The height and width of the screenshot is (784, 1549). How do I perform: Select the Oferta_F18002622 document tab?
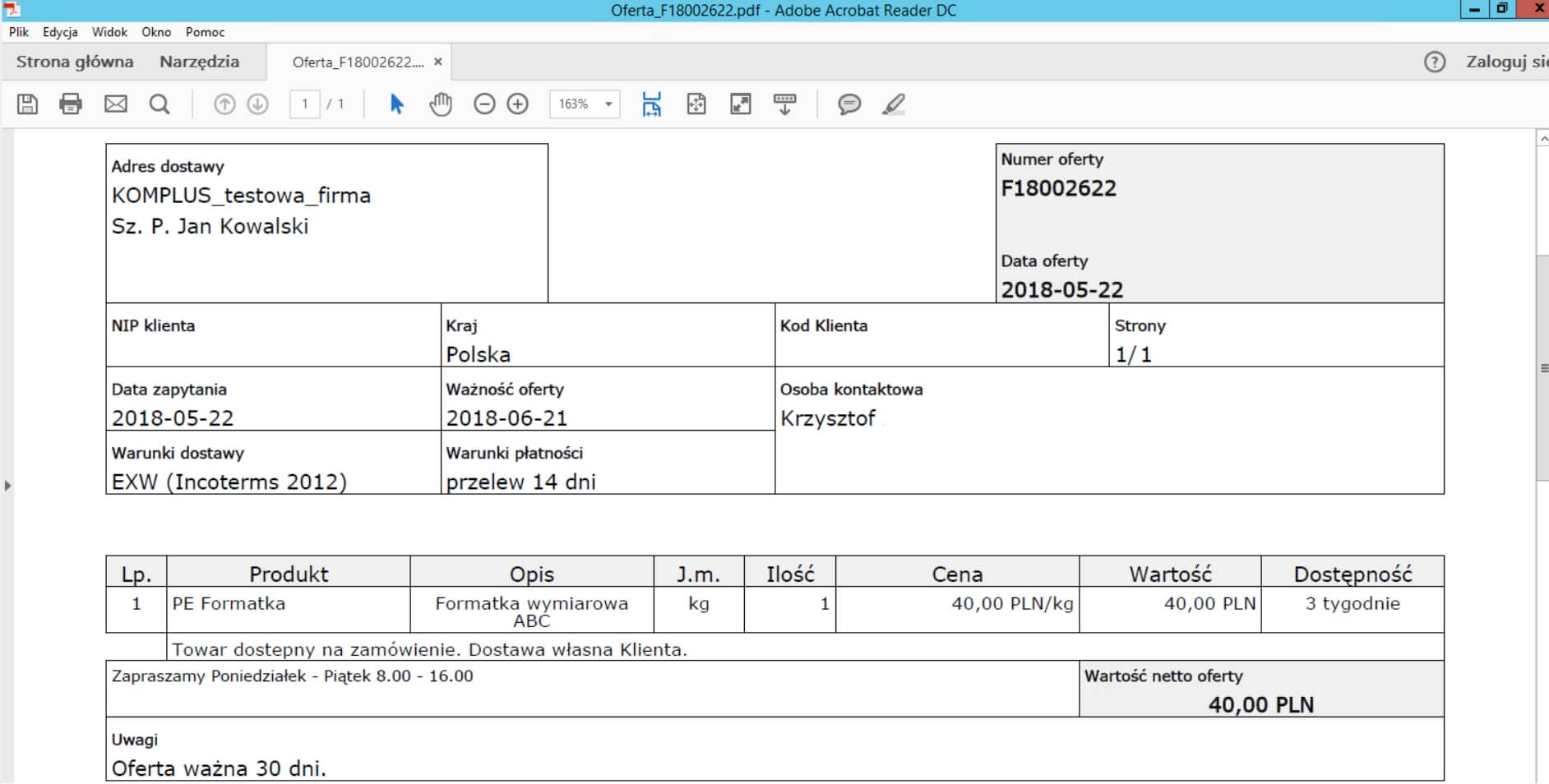coord(358,62)
